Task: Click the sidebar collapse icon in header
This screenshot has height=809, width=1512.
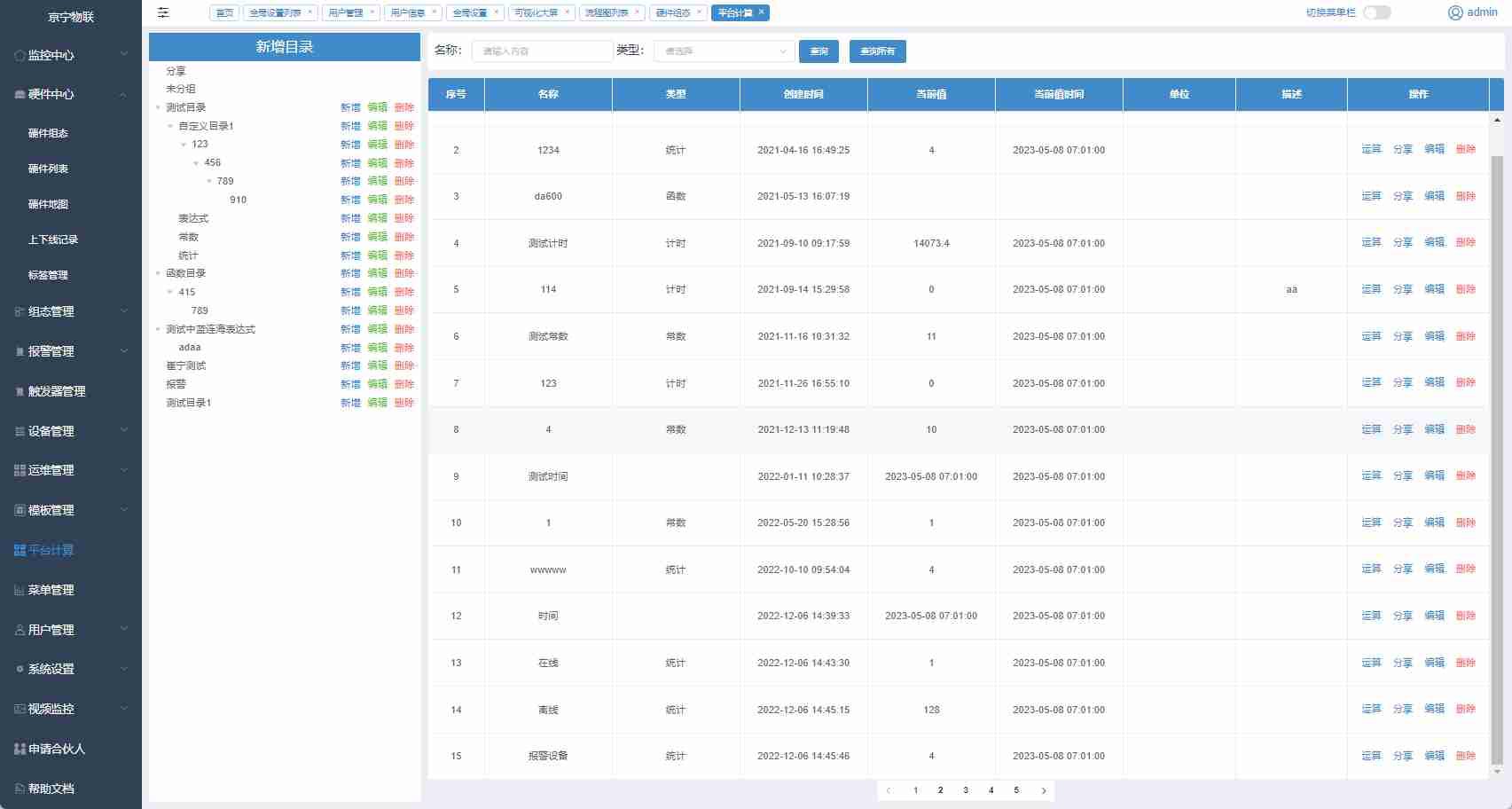Action: pyautogui.click(x=163, y=12)
